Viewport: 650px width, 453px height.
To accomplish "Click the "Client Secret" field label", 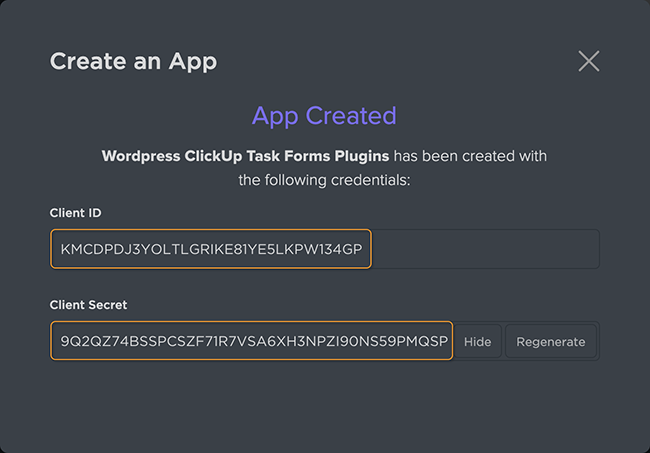I will tap(88, 305).
